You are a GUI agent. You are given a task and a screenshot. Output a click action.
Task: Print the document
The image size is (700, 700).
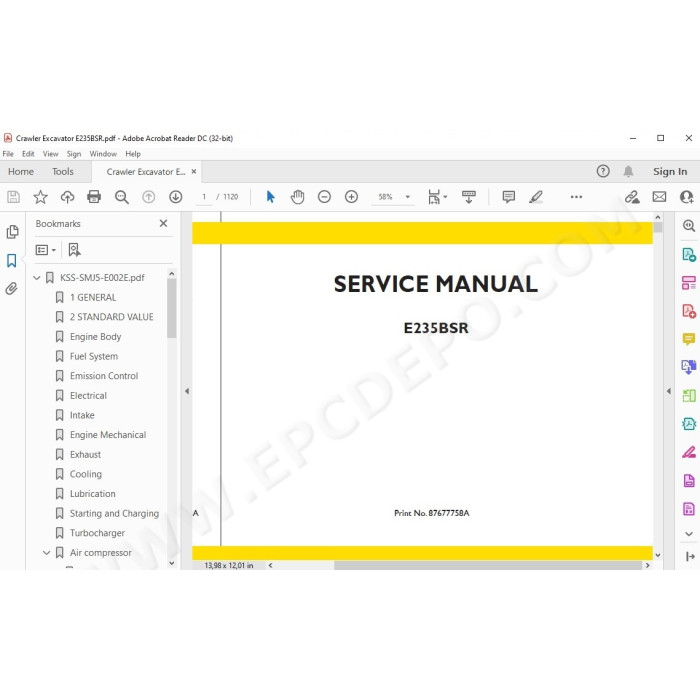(94, 197)
